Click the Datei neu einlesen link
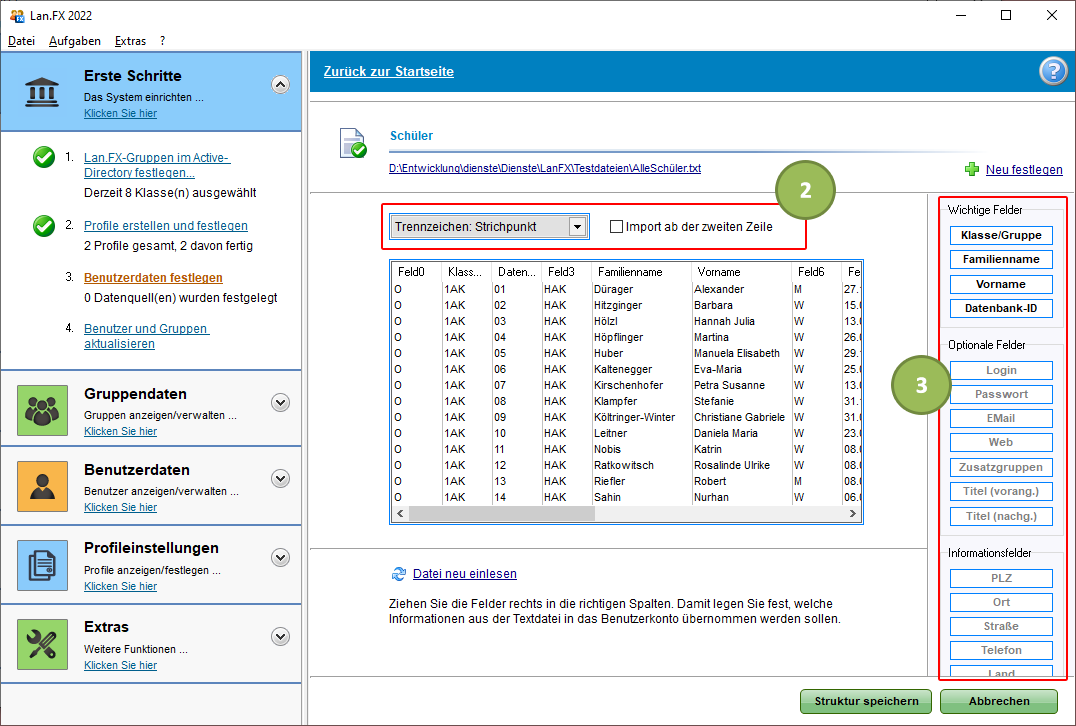 465,574
